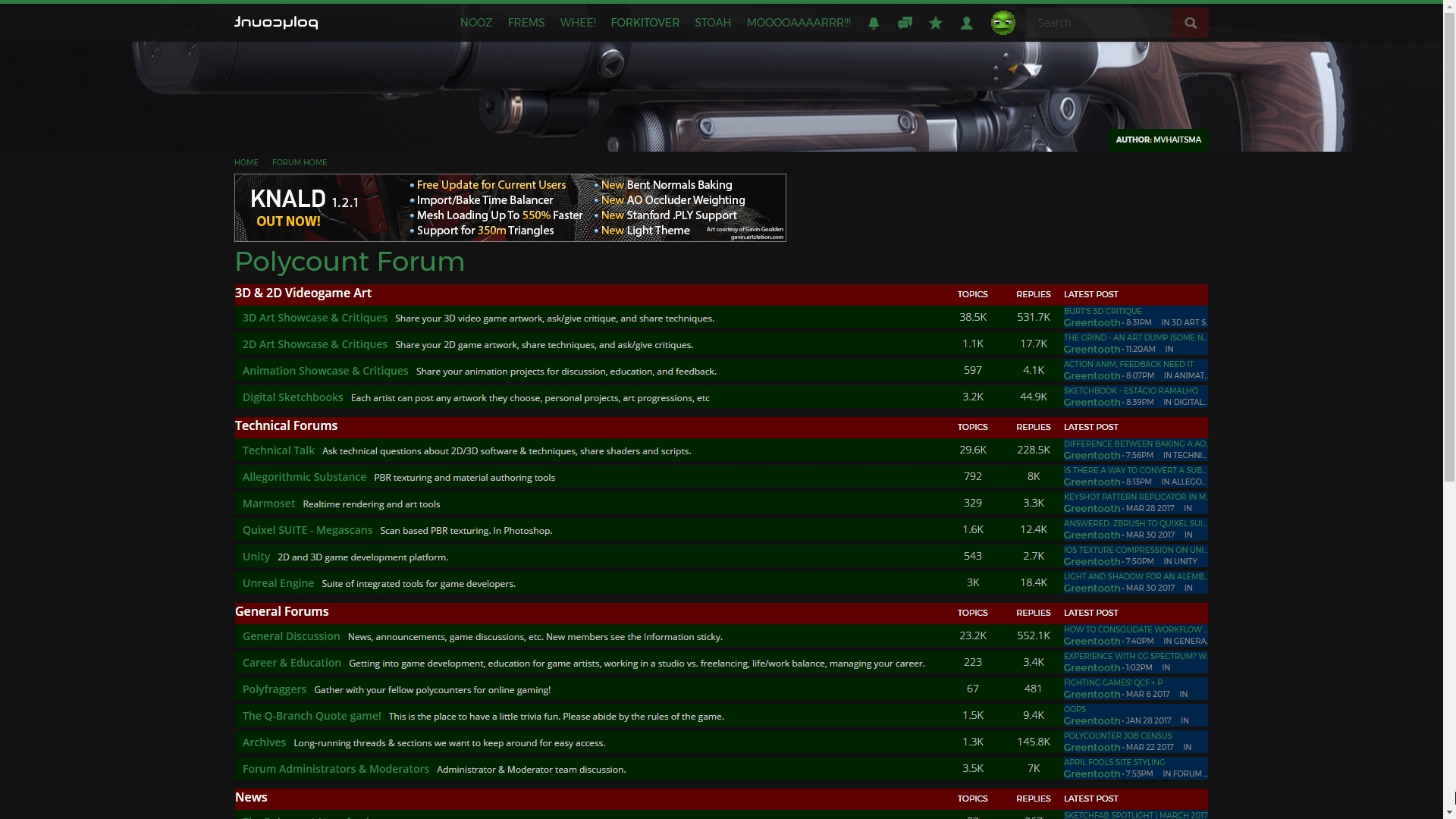Open Allegorithmic Substance forum

click(x=304, y=477)
